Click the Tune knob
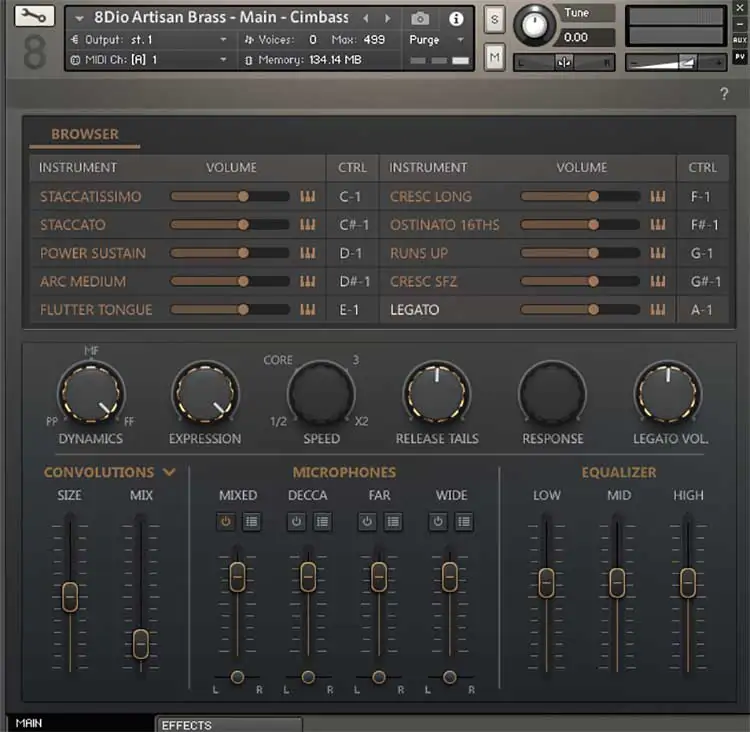 534,25
